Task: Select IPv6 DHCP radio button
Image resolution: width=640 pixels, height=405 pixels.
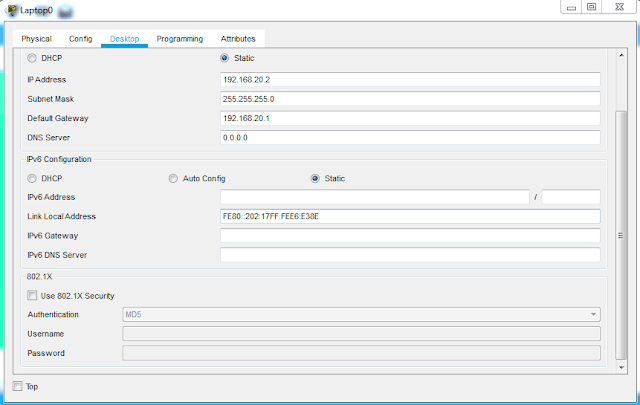Action: [32, 178]
